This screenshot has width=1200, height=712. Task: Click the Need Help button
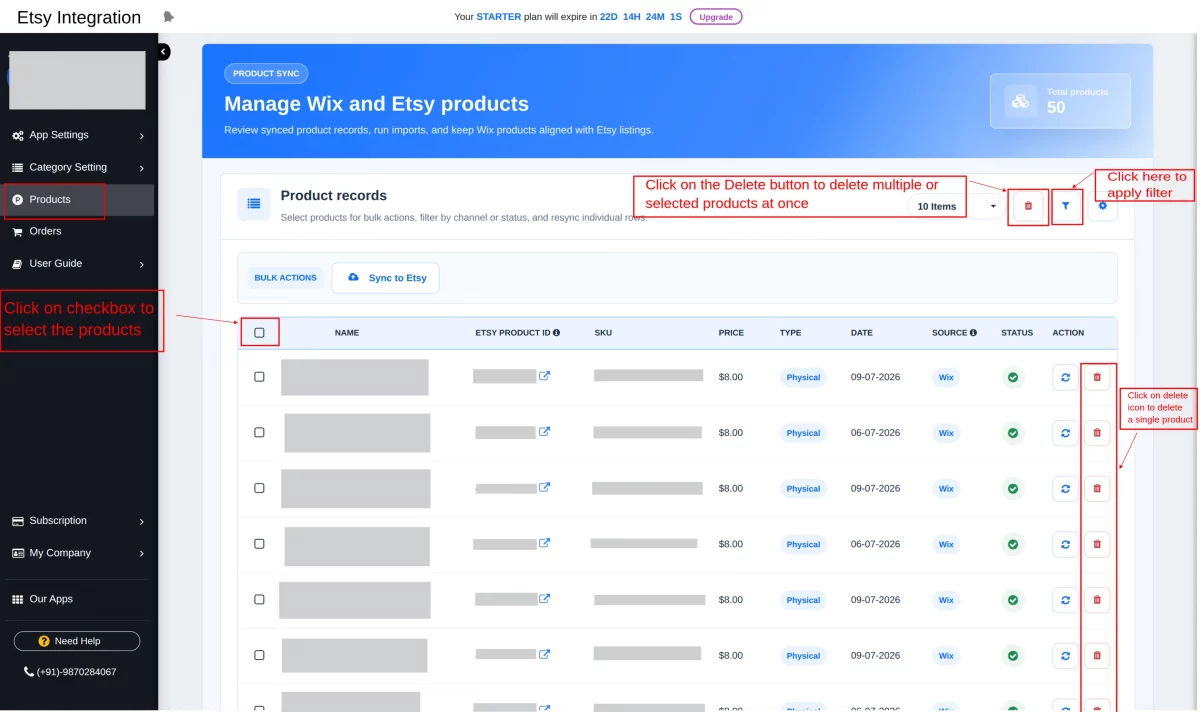point(77,641)
